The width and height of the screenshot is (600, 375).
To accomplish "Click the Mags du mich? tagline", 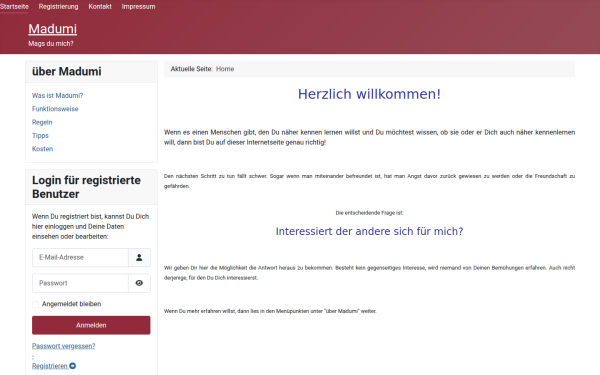I will (51, 44).
